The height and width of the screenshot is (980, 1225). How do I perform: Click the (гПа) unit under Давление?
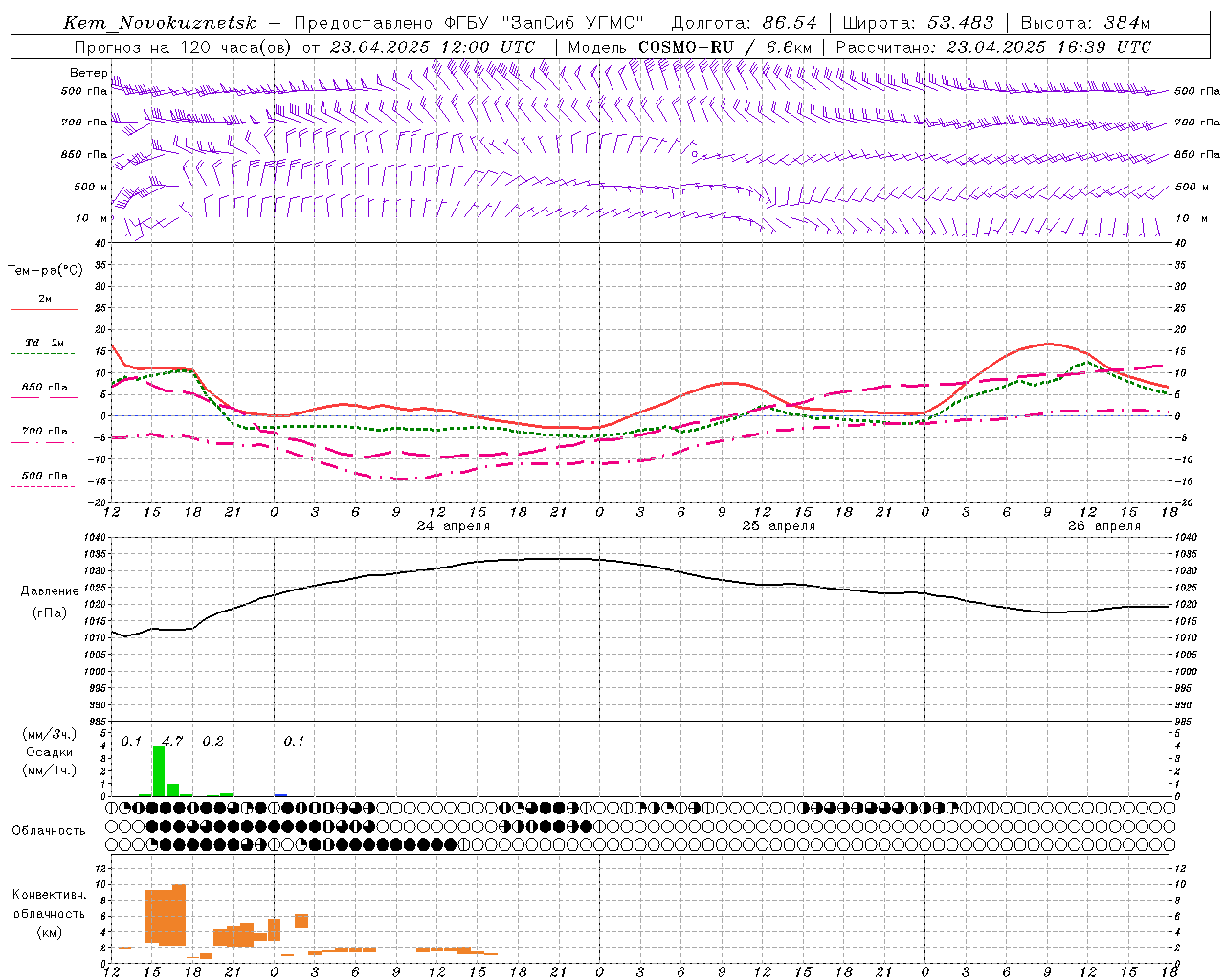49,613
